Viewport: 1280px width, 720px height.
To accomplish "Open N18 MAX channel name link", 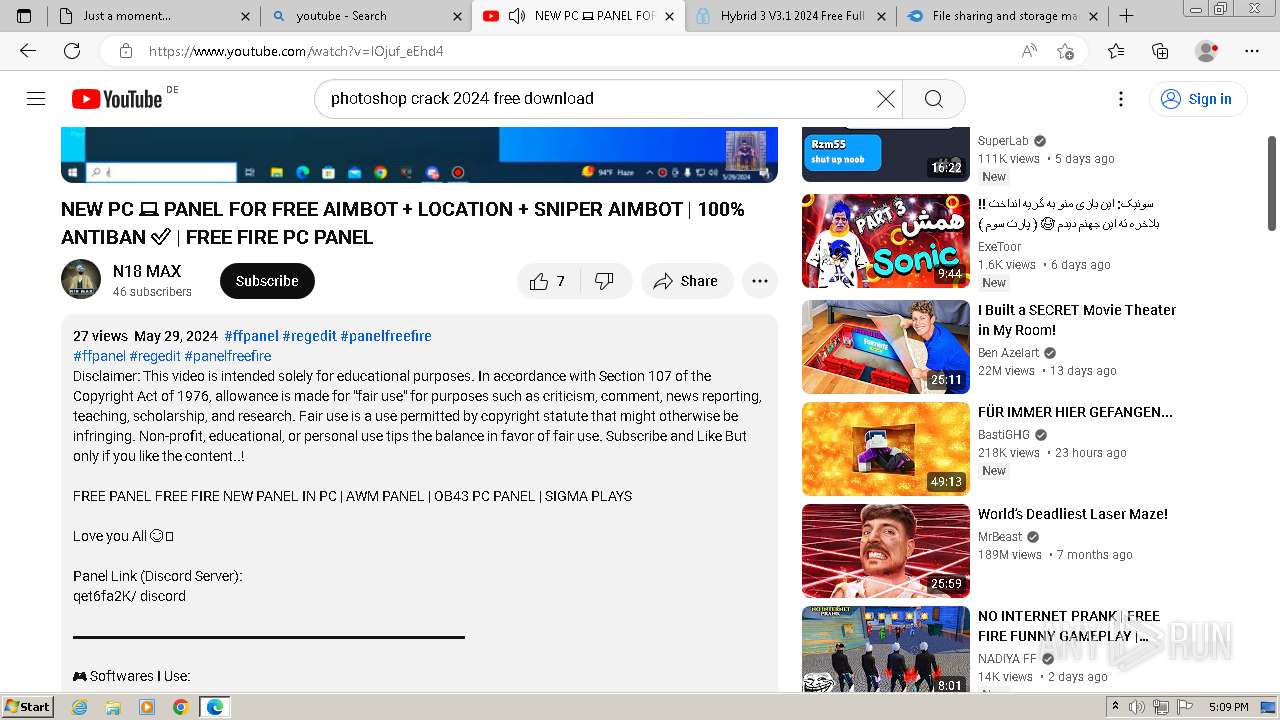I will tap(147, 271).
